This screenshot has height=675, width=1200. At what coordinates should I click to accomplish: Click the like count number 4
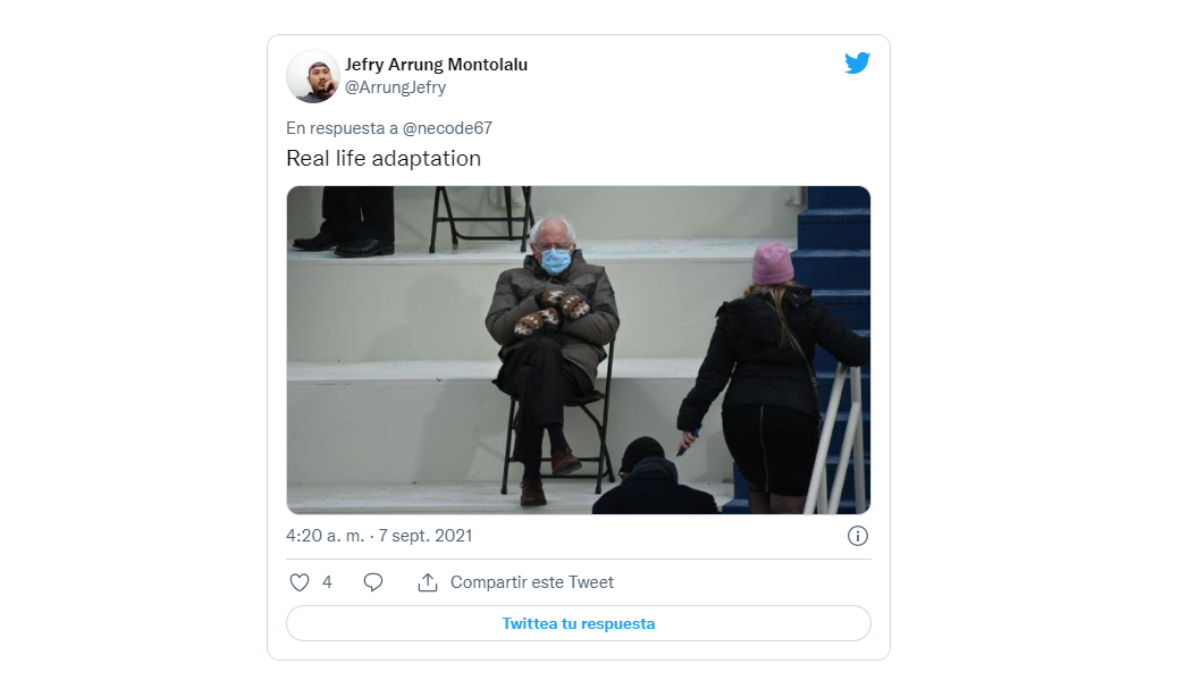(x=327, y=582)
